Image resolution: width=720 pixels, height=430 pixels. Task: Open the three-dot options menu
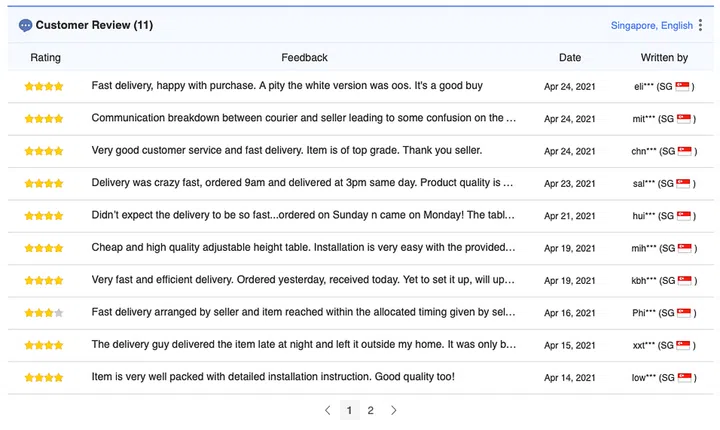coord(700,25)
